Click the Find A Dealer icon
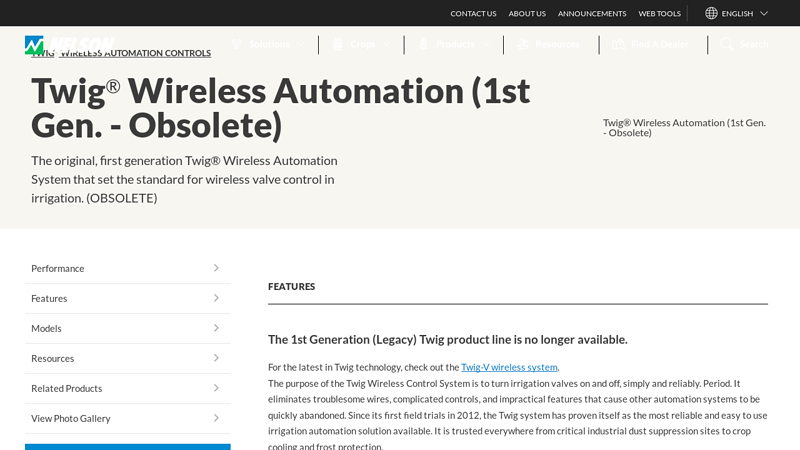The width and height of the screenshot is (800, 450). (618, 44)
